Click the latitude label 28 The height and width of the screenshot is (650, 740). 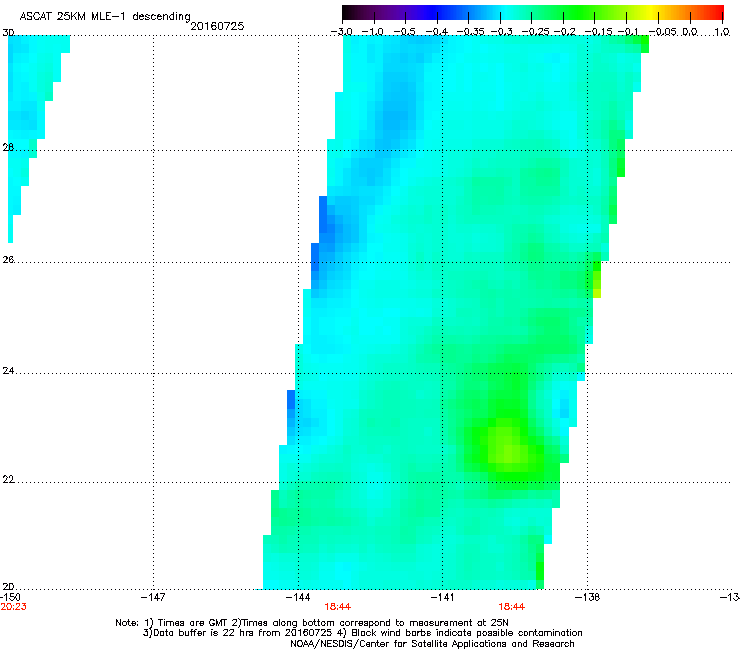point(8,147)
